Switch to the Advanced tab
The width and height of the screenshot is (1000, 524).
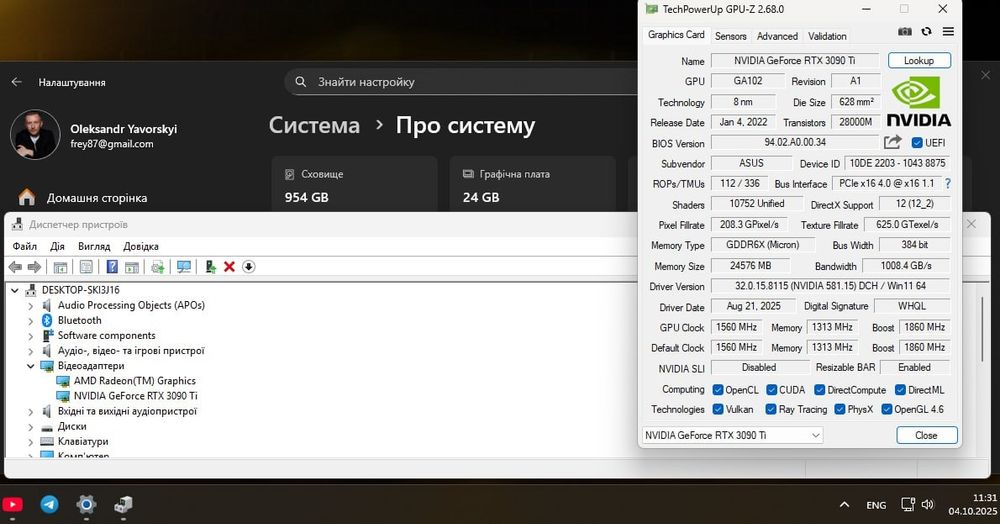tap(777, 36)
